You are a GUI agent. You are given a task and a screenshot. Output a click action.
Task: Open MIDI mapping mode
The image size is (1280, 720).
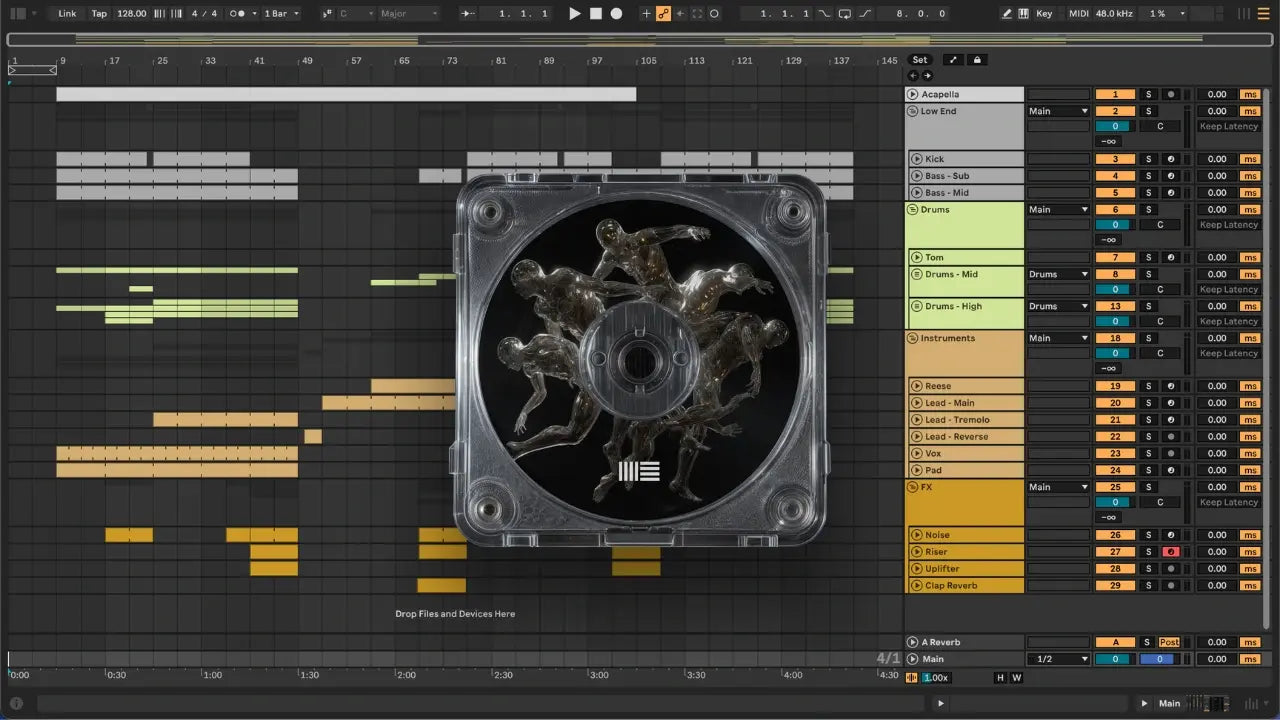click(1078, 14)
